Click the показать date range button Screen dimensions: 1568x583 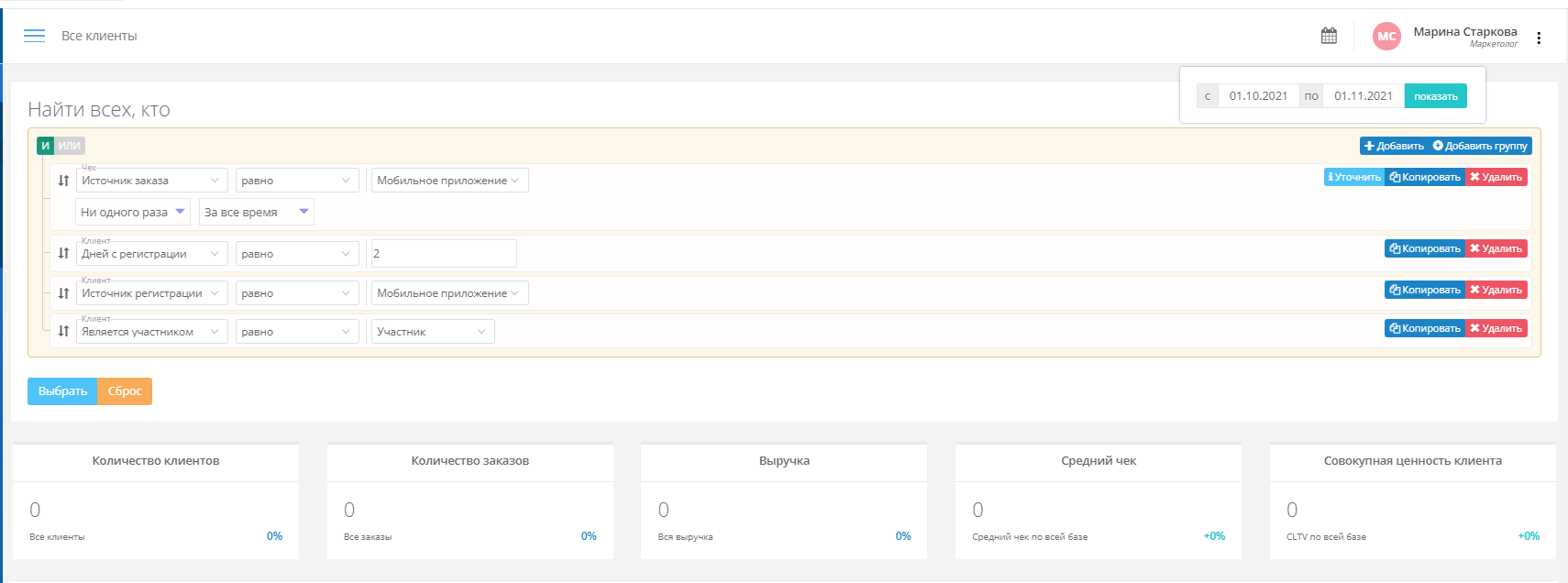pos(1435,96)
